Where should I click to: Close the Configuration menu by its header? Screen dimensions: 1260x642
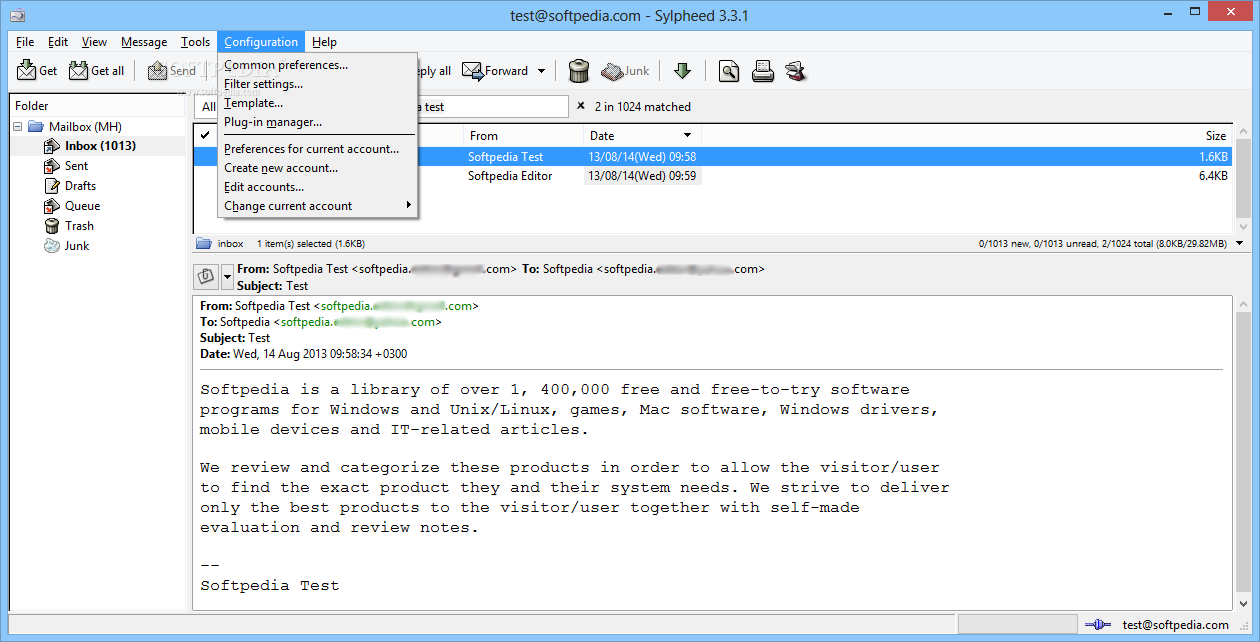point(261,42)
